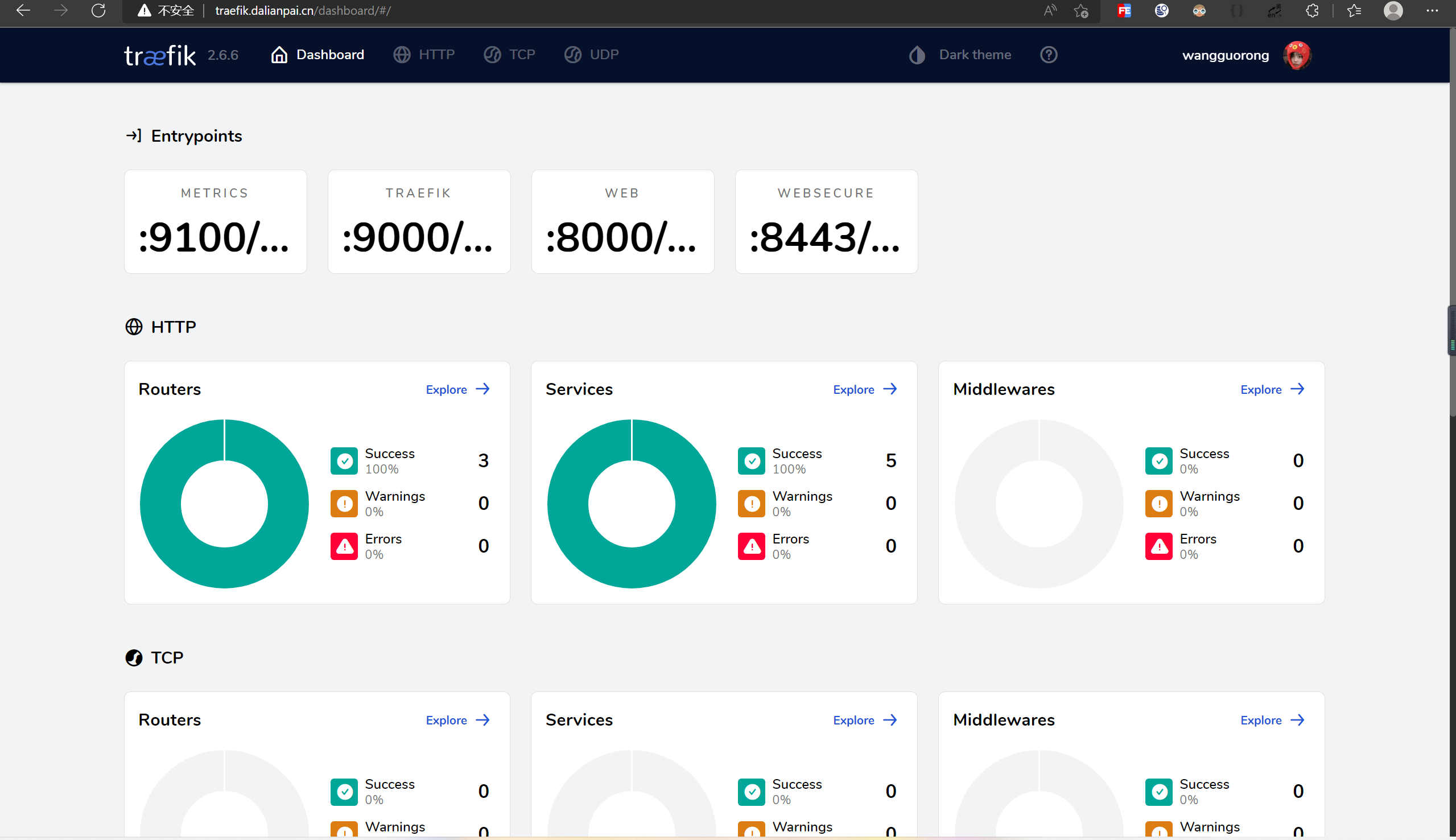Click TCP Middlewares success check icon
The height and width of the screenshot is (840, 1456).
[x=1159, y=792]
